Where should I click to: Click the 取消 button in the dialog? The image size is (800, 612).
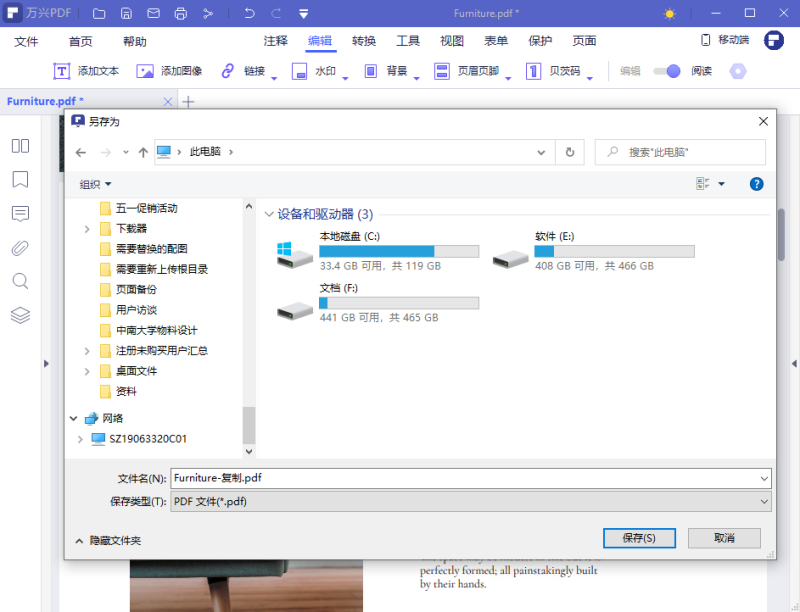723,538
